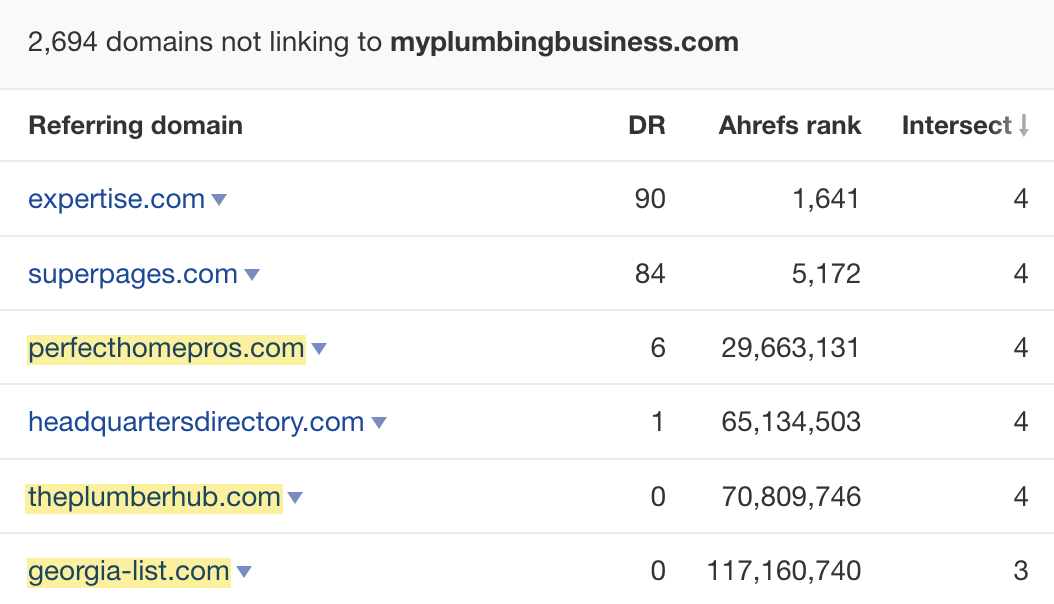
Task: Expand options for headquartersdirectory.com
Action: point(378,422)
